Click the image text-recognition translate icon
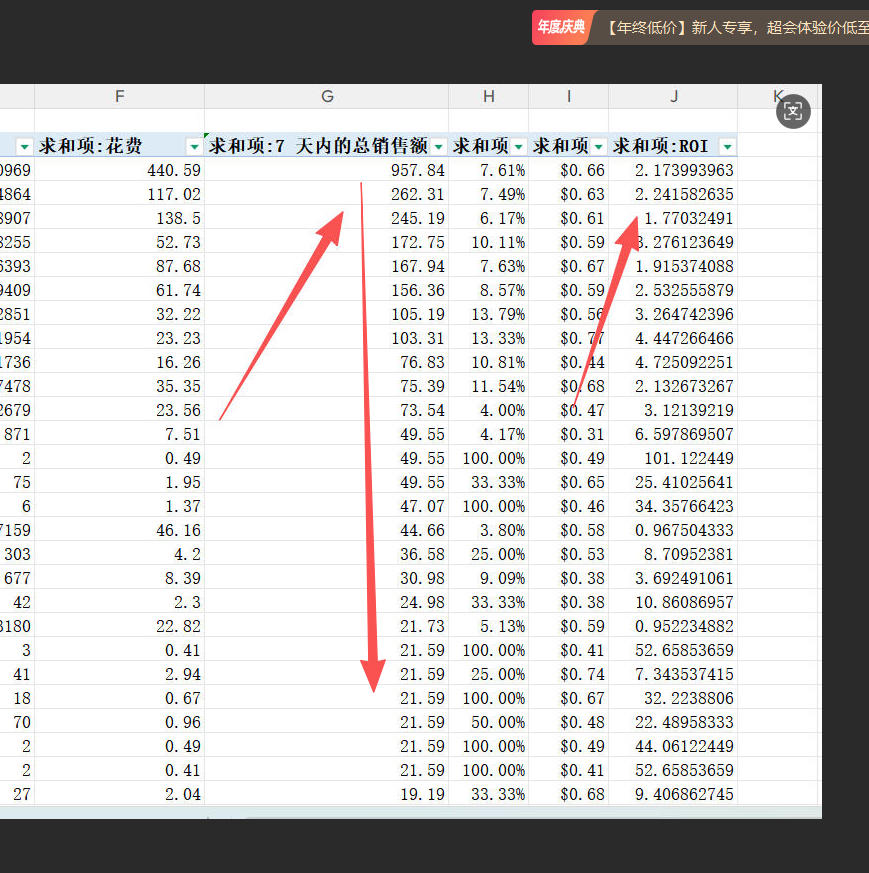This screenshot has width=869, height=873. coord(793,111)
